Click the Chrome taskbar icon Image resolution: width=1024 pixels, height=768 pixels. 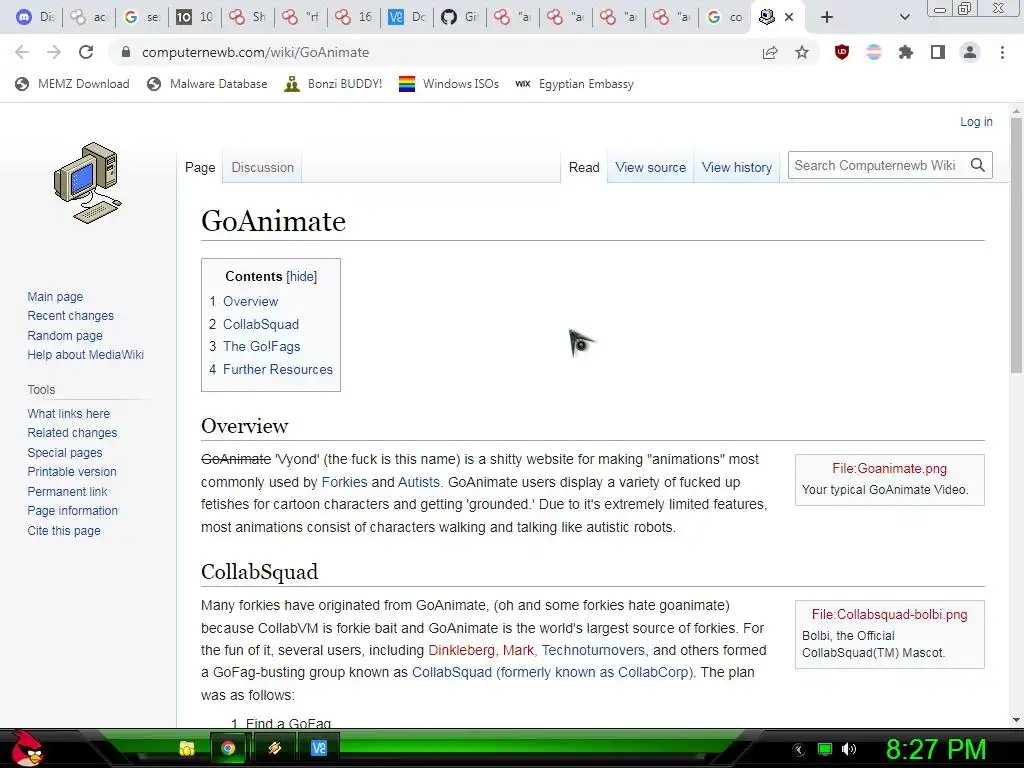[x=228, y=748]
